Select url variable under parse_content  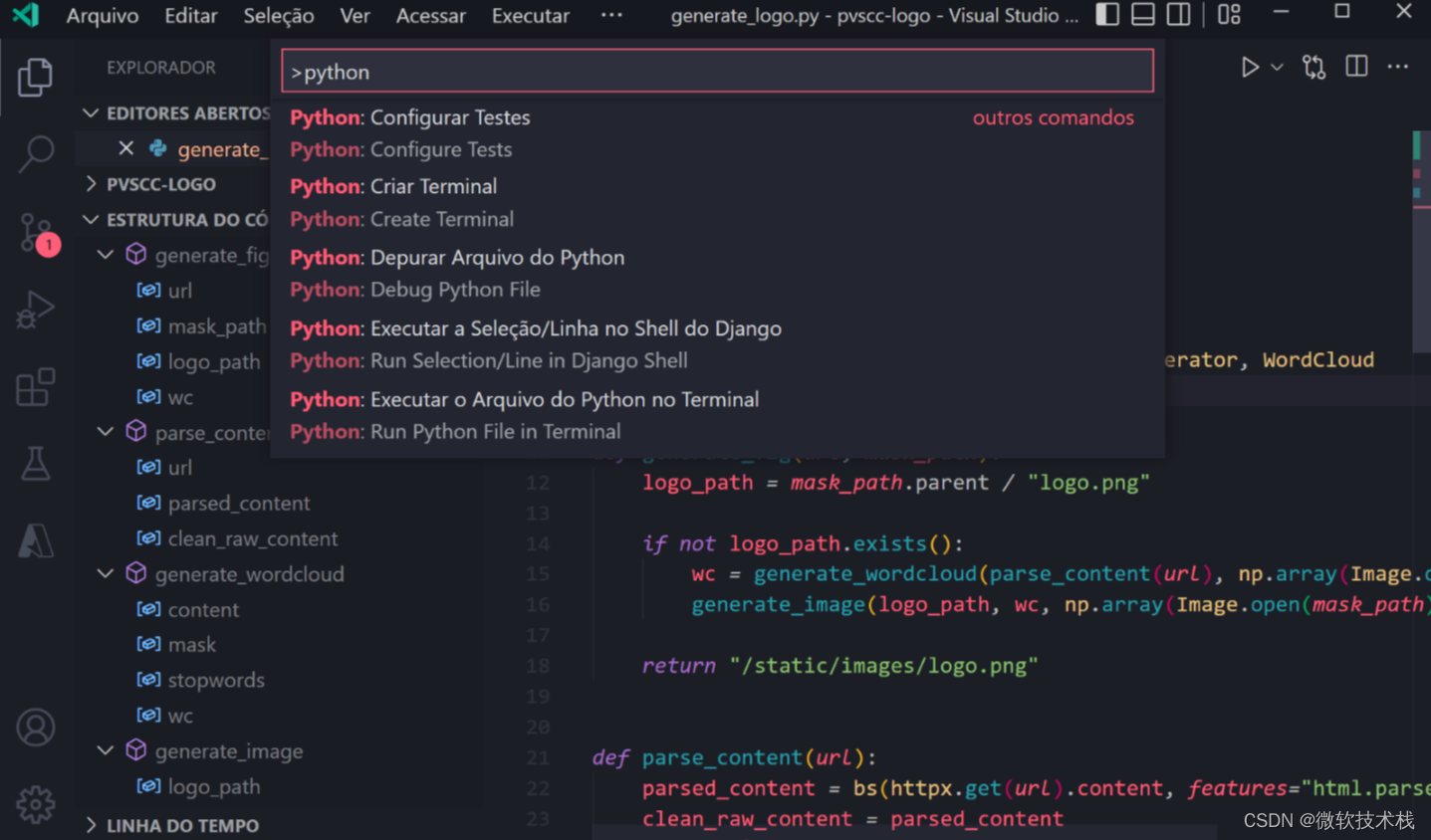(180, 468)
